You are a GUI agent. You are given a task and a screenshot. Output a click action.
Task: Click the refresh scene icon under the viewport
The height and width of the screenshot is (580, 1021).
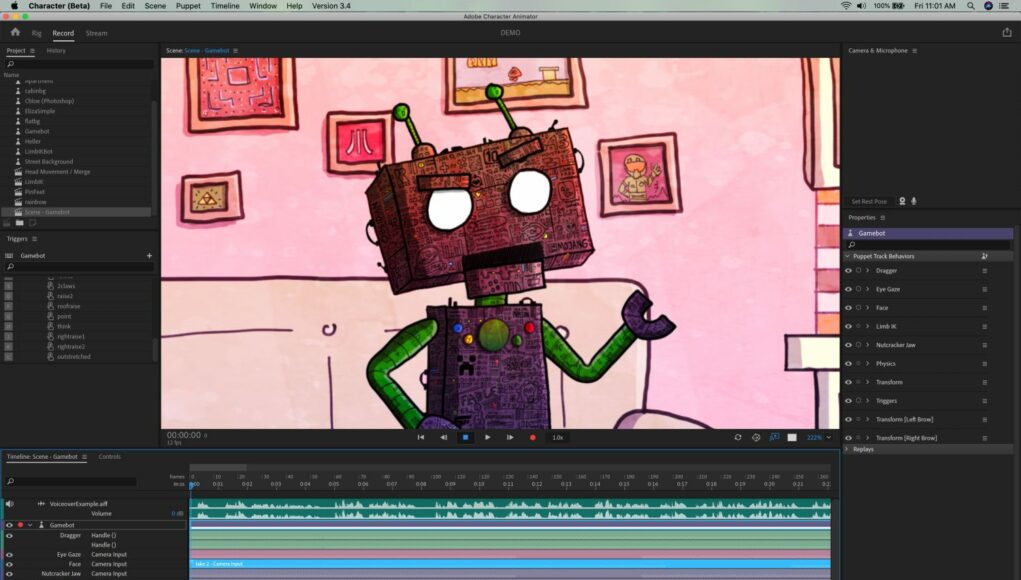coord(738,437)
